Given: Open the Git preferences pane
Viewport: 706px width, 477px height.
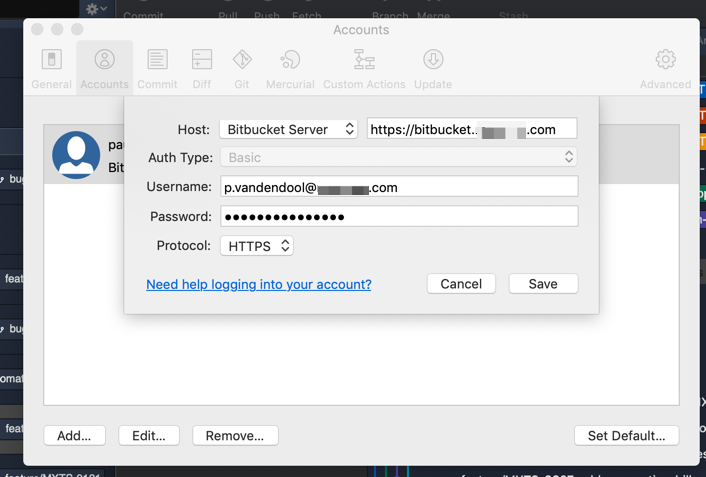Looking at the screenshot, I should click(x=242, y=68).
